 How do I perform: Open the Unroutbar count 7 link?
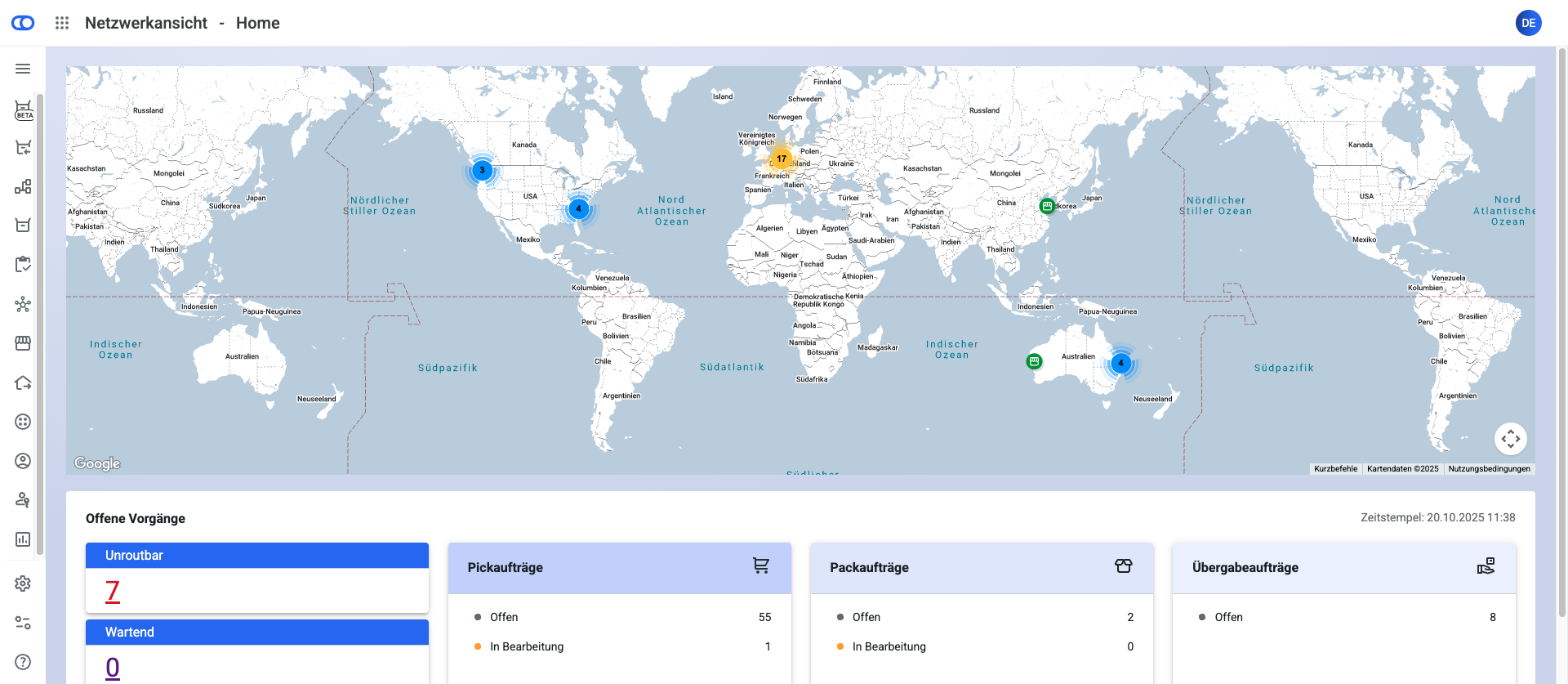113,591
